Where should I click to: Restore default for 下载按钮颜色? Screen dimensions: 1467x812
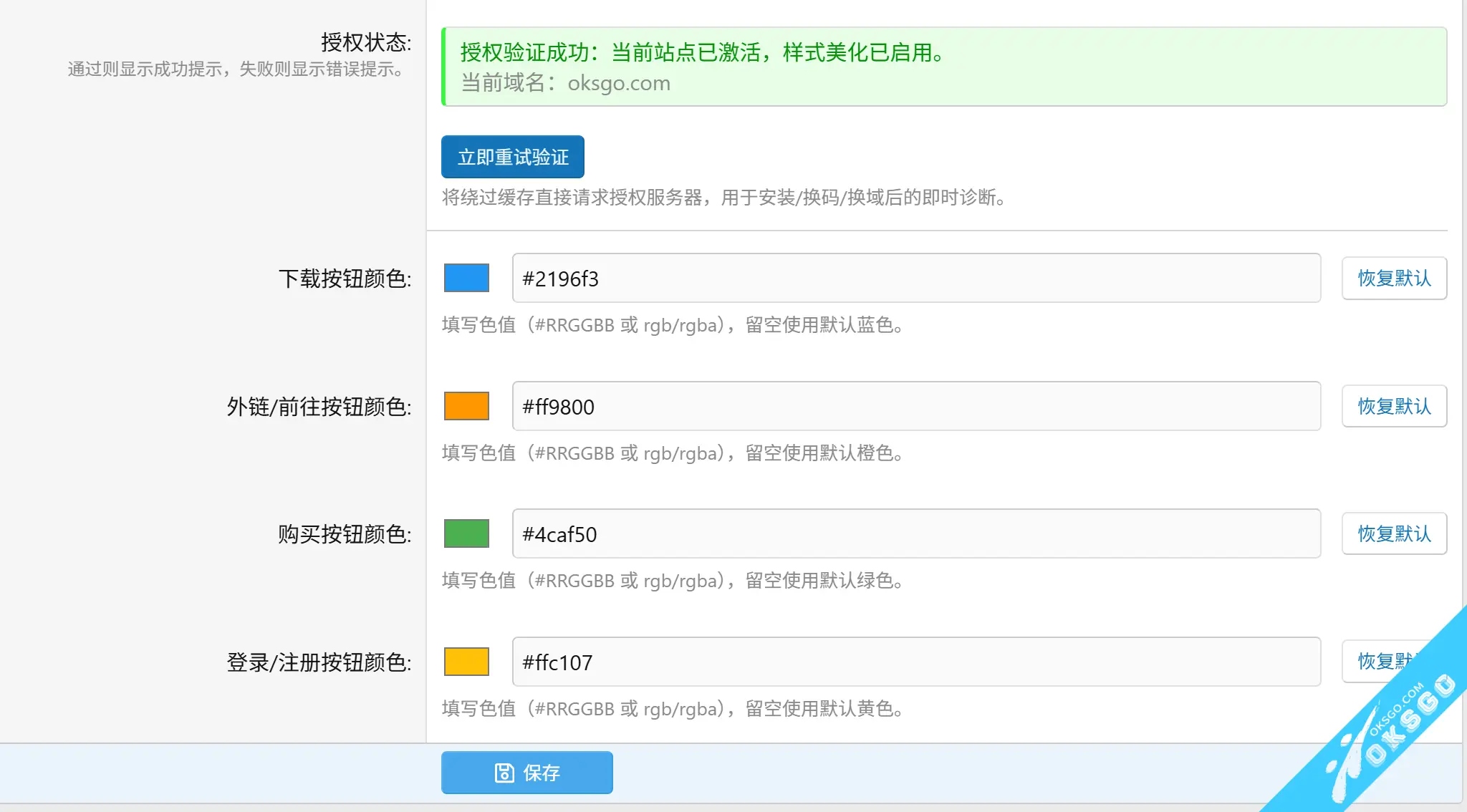tap(1393, 278)
